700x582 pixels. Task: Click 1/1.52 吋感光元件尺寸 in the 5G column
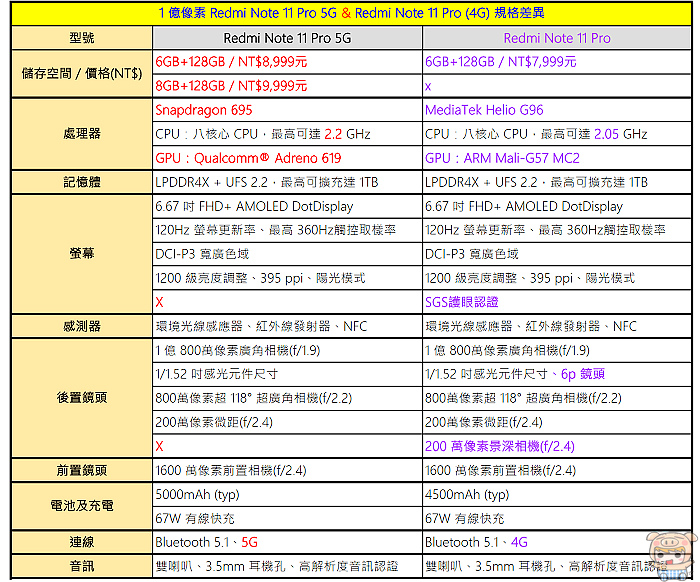[x=287, y=374]
